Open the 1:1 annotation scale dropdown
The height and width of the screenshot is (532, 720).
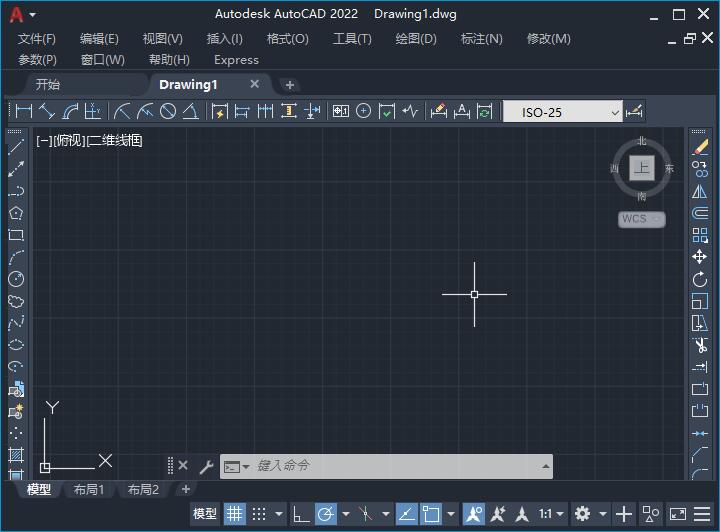pos(551,514)
